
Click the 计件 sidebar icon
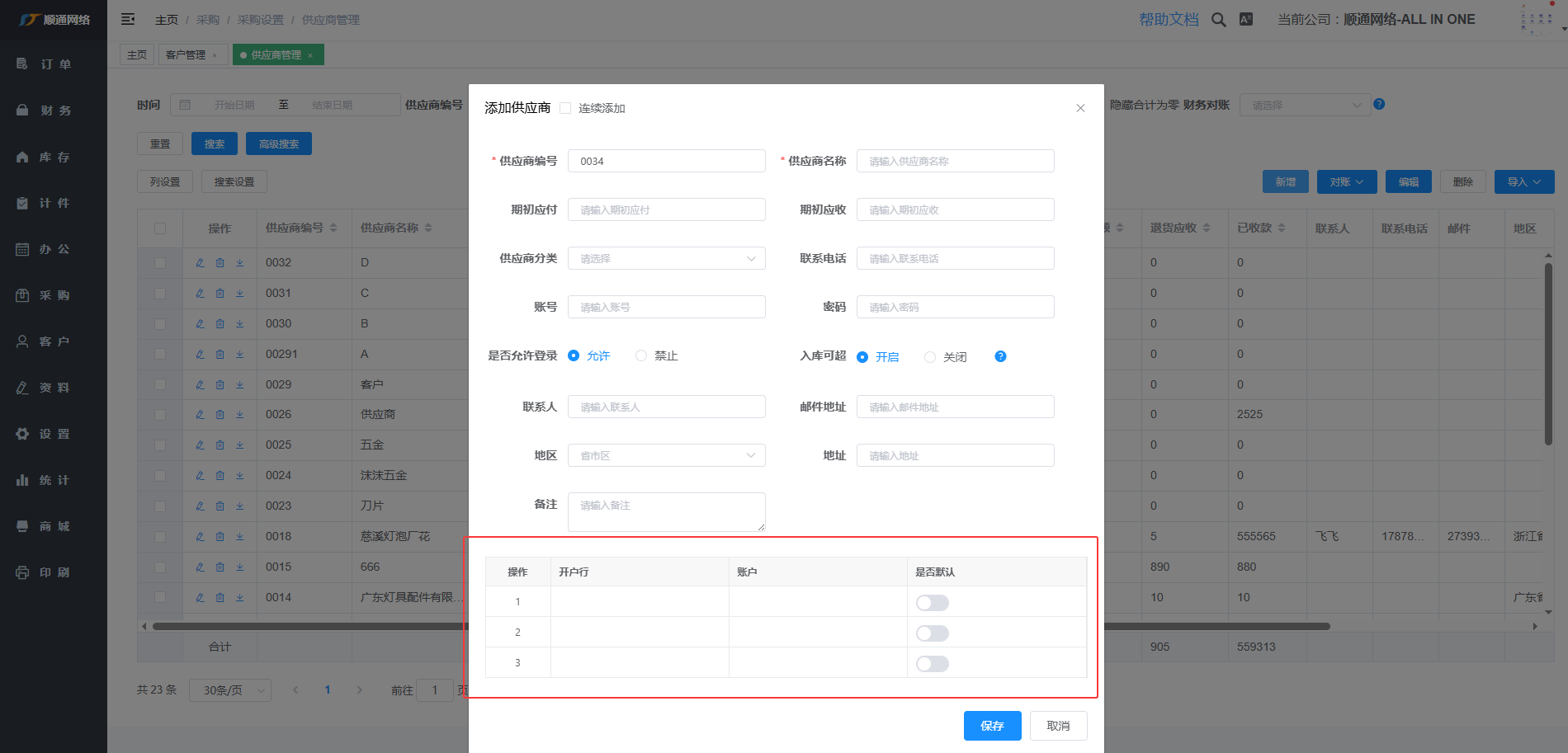click(22, 203)
